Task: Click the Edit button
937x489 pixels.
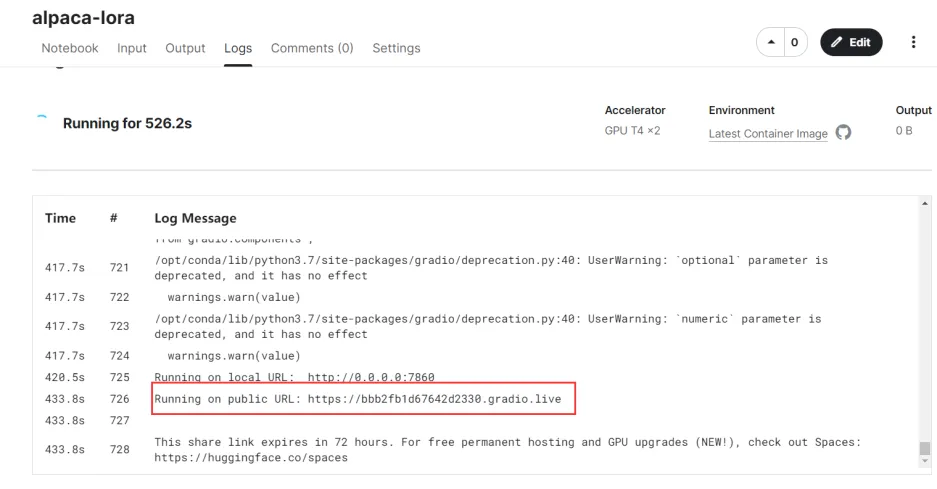Action: pos(851,42)
